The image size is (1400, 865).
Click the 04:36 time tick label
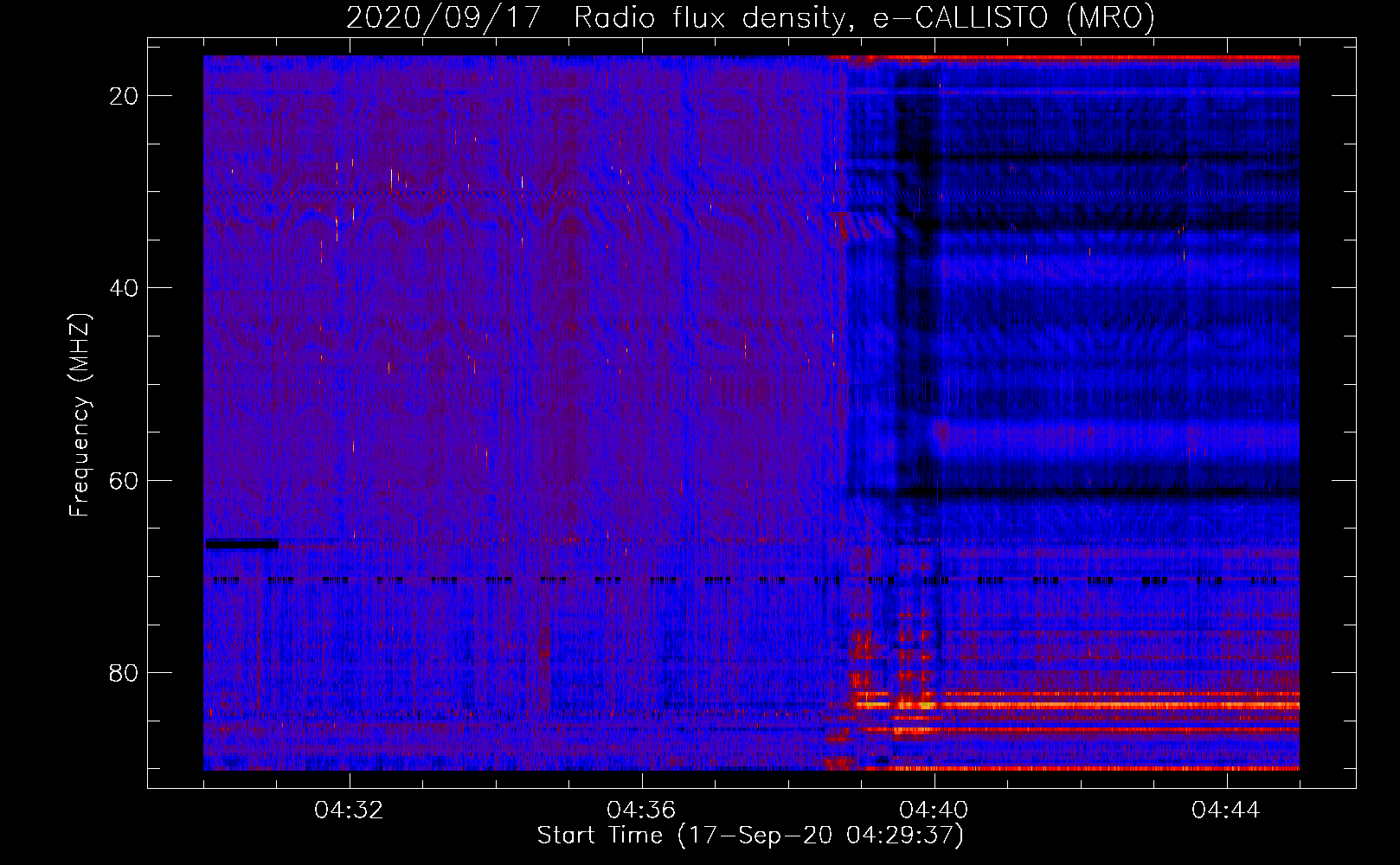point(641,811)
